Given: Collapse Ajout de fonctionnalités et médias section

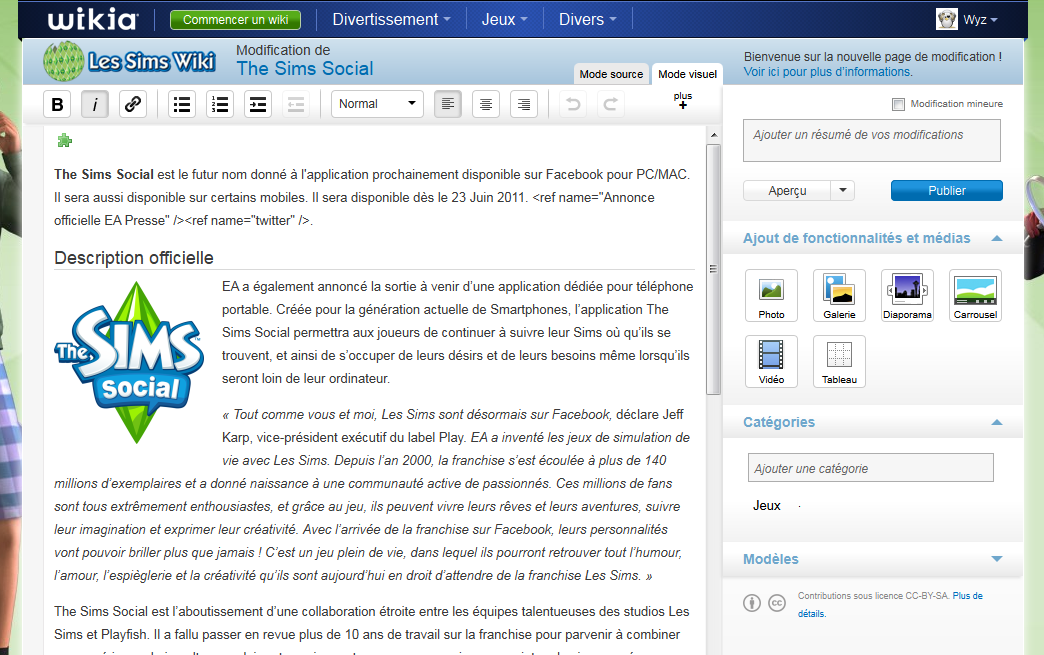Looking at the screenshot, I should click(x=997, y=238).
